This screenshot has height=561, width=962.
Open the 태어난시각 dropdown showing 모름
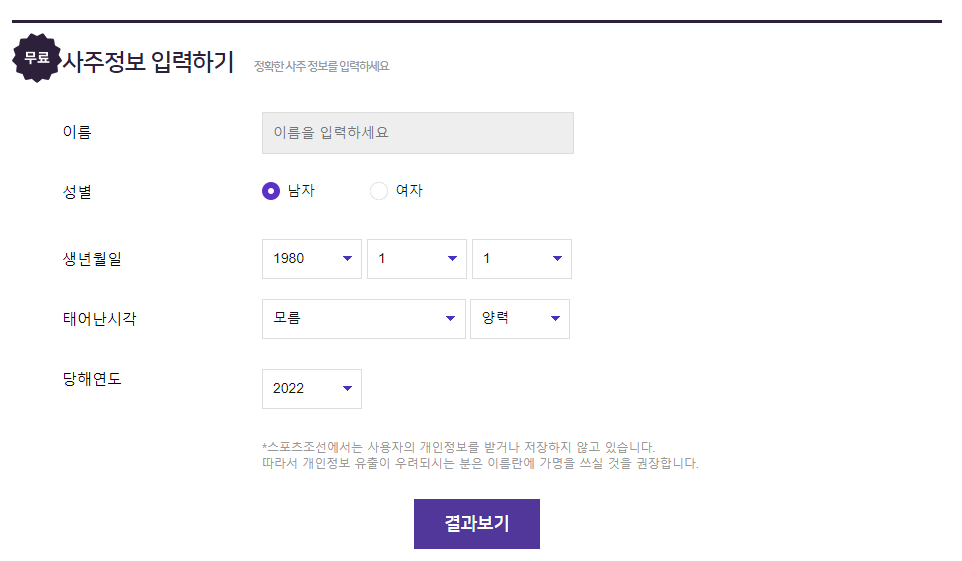364,319
